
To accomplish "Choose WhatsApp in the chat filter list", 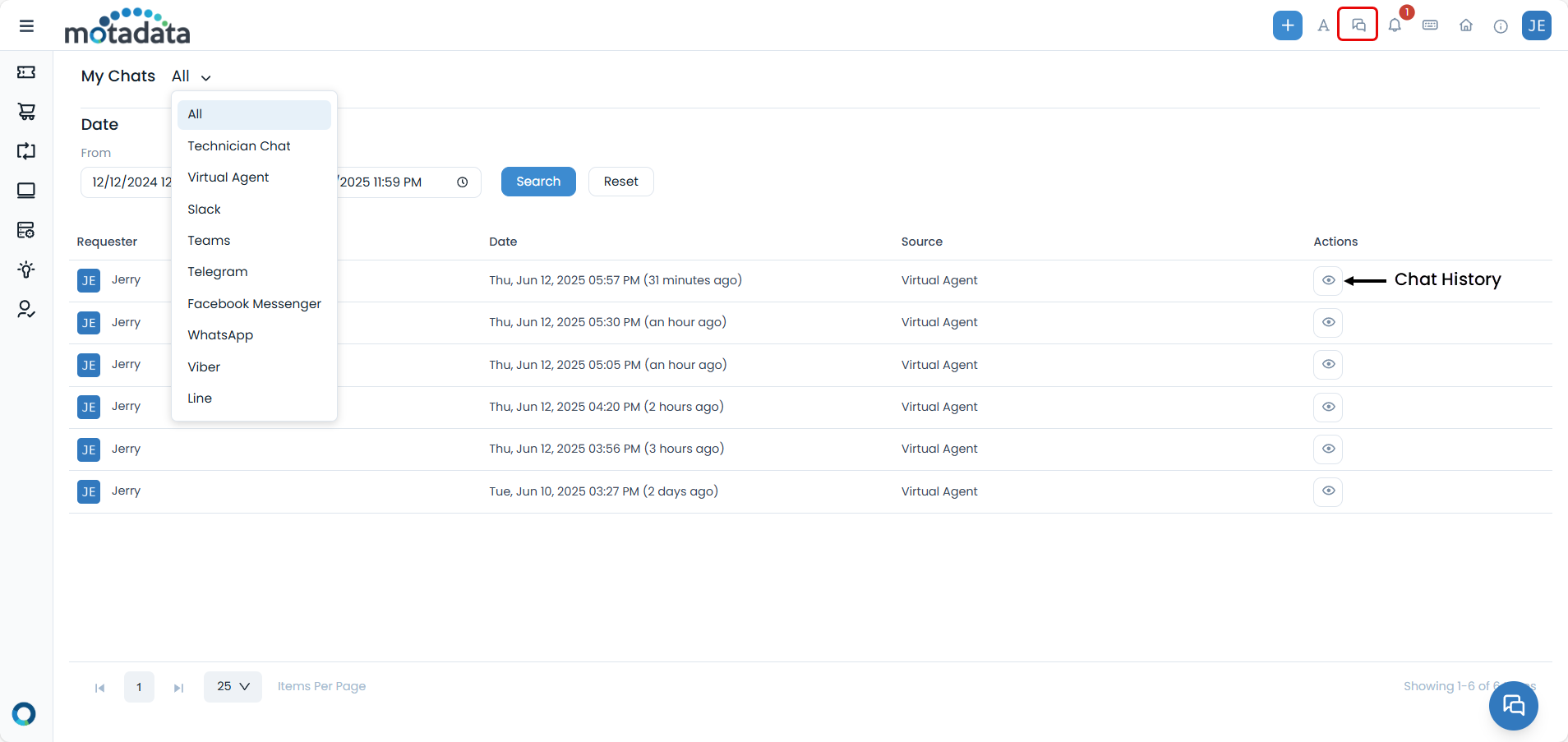I will pyautogui.click(x=220, y=335).
